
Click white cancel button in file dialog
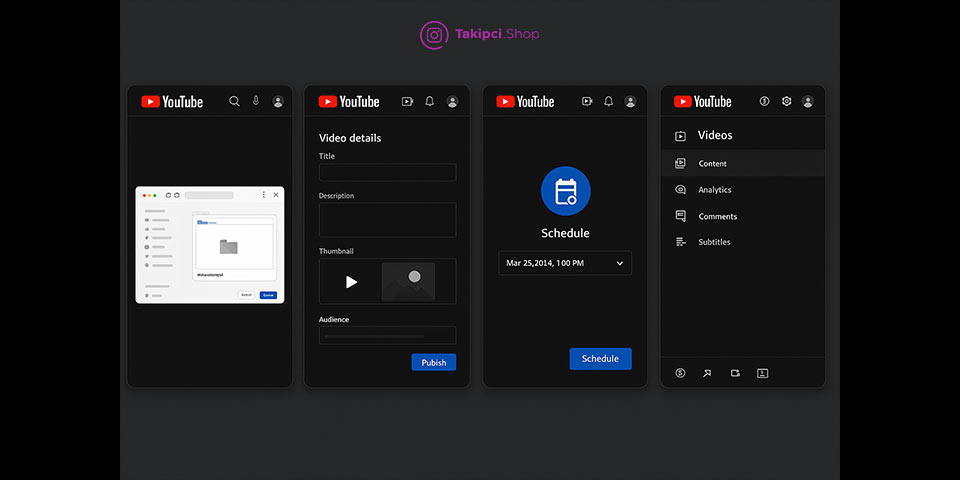(246, 295)
